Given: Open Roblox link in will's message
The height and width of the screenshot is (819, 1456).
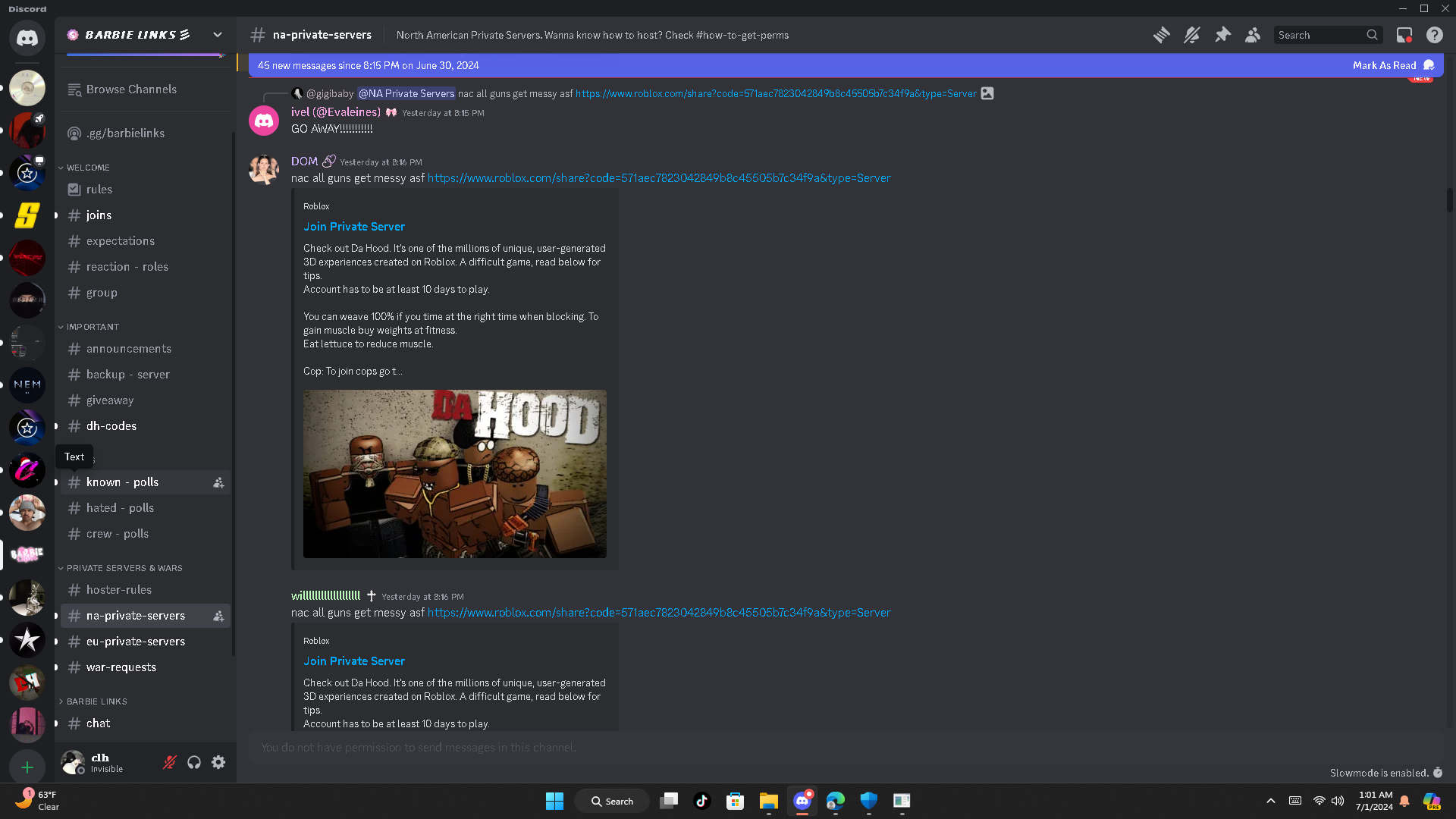Looking at the screenshot, I should 659,613.
